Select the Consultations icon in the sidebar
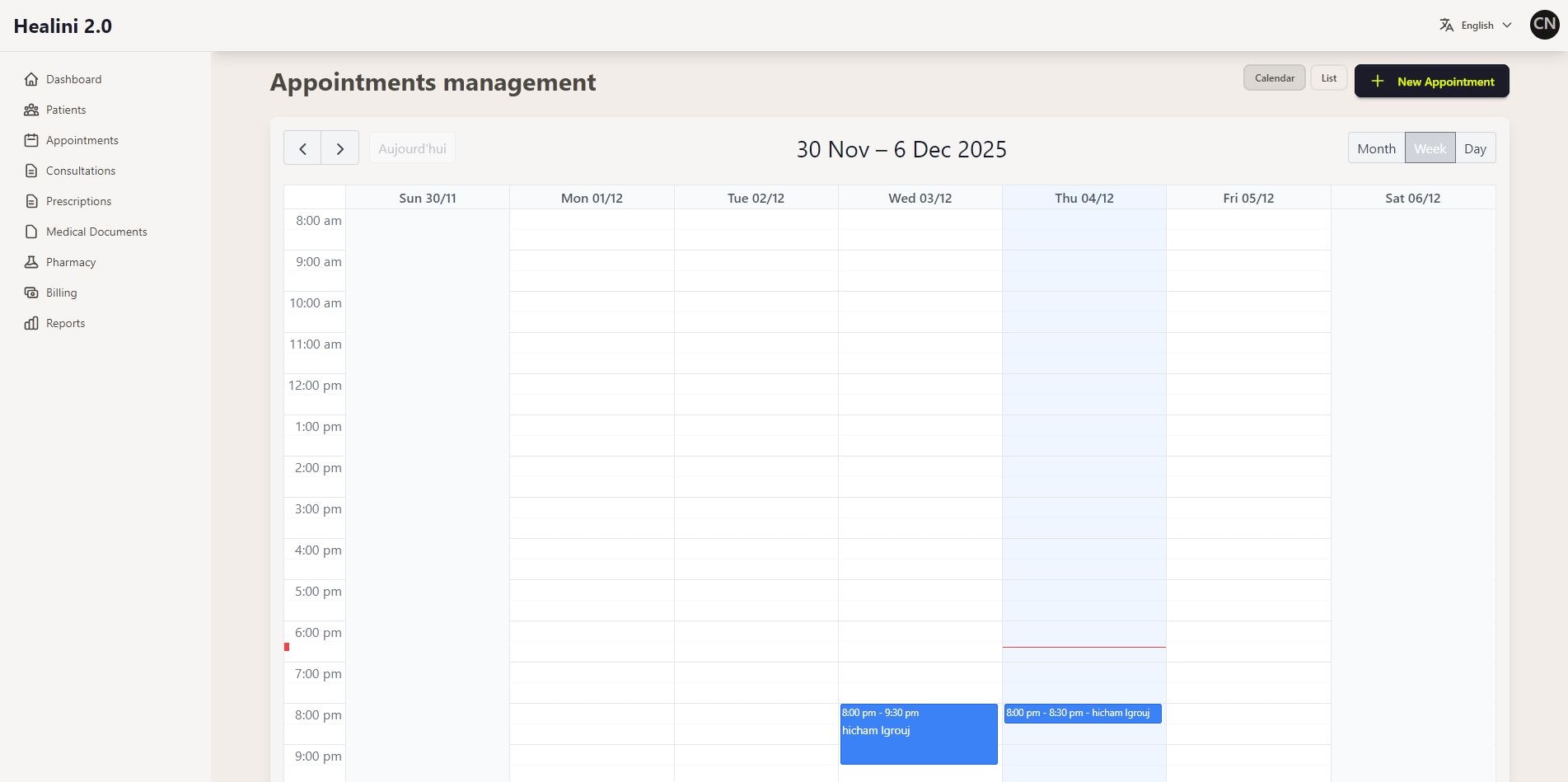 31,171
